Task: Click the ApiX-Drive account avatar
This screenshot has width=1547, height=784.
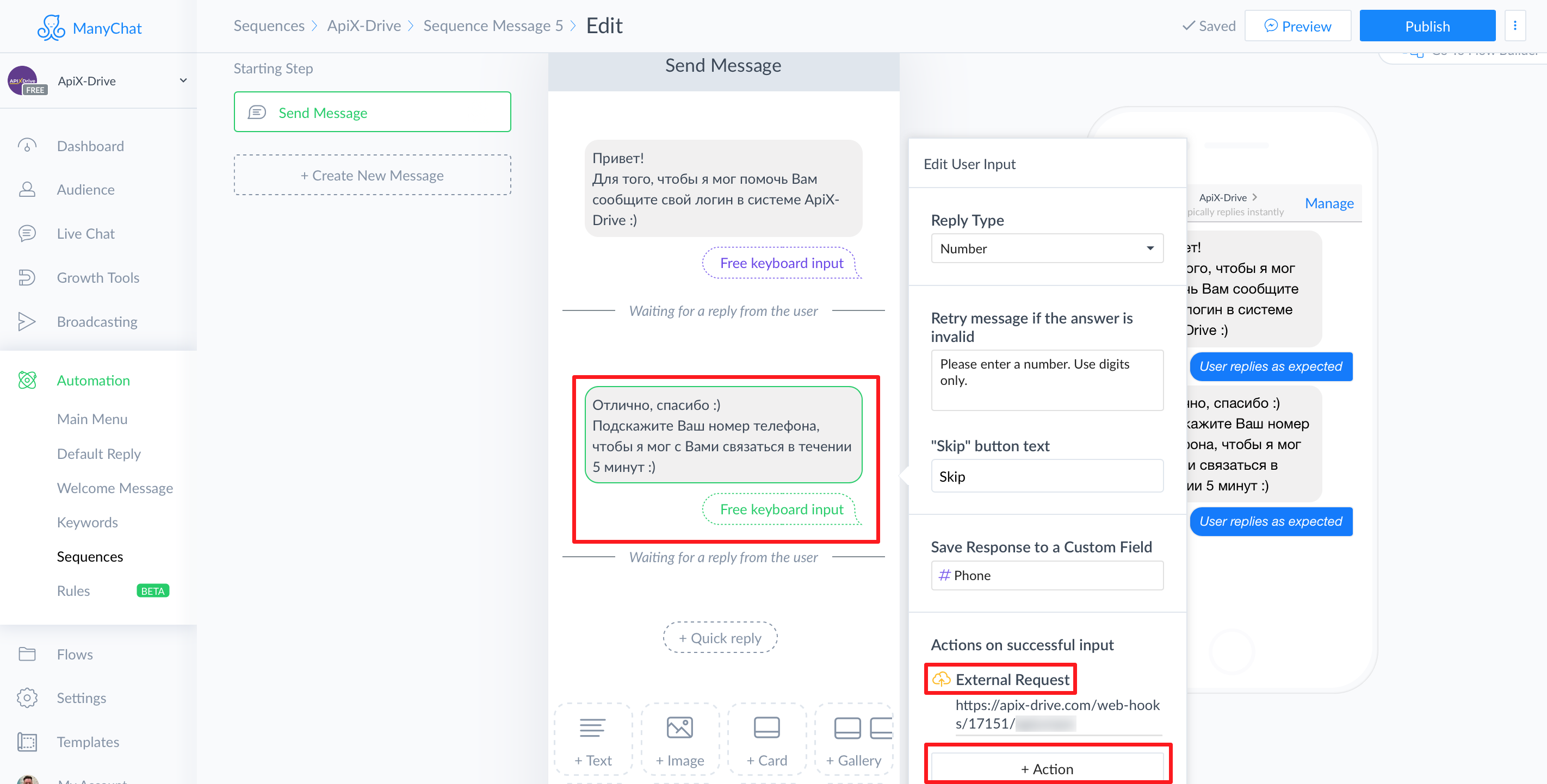Action: (23, 80)
